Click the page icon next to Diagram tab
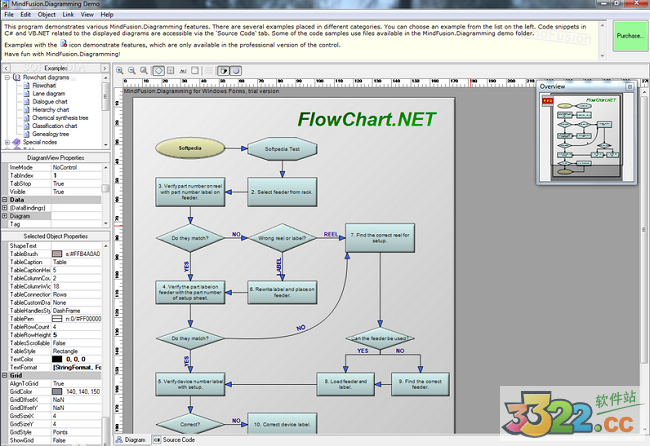 (119, 439)
